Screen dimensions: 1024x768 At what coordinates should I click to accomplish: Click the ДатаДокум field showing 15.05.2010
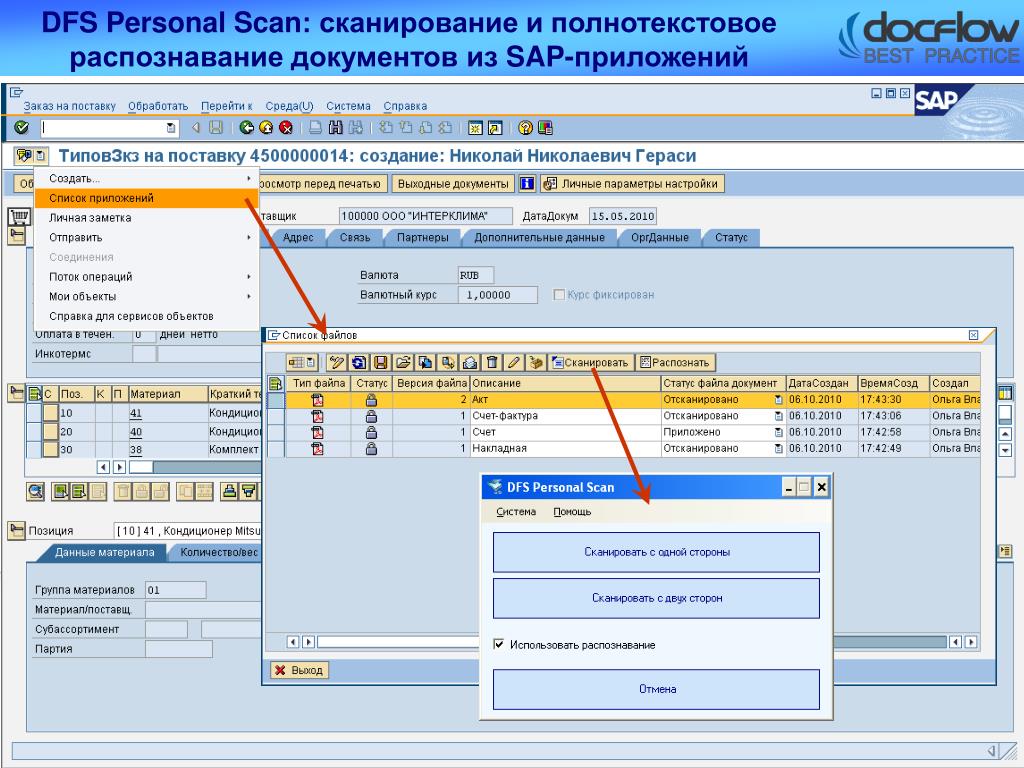pos(622,216)
